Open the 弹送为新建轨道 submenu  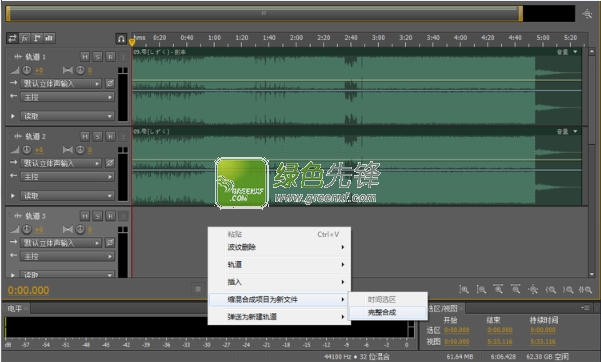[x=279, y=317]
